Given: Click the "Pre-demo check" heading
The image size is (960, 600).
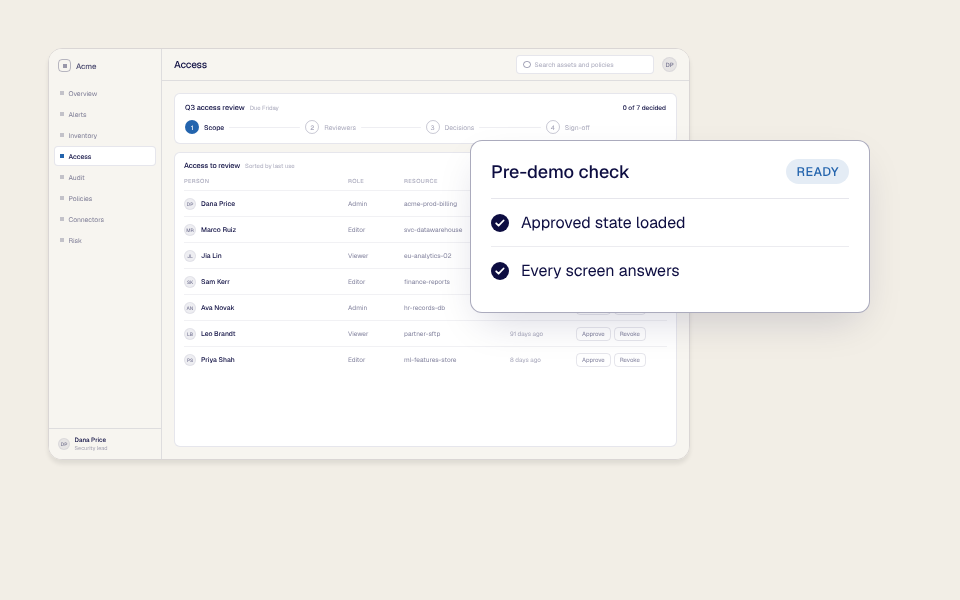Looking at the screenshot, I should click(x=560, y=172).
